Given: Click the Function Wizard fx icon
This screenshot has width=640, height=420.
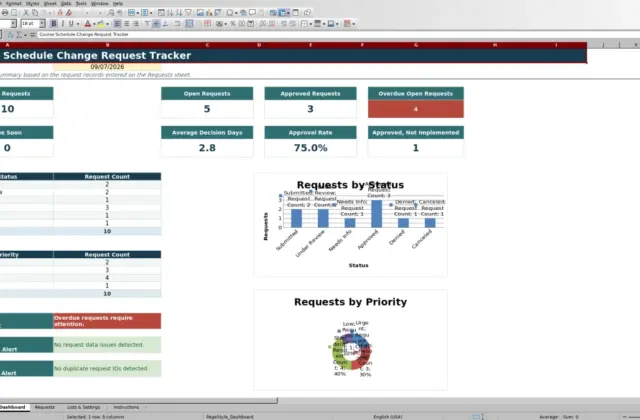Looking at the screenshot, I should coord(11,35).
